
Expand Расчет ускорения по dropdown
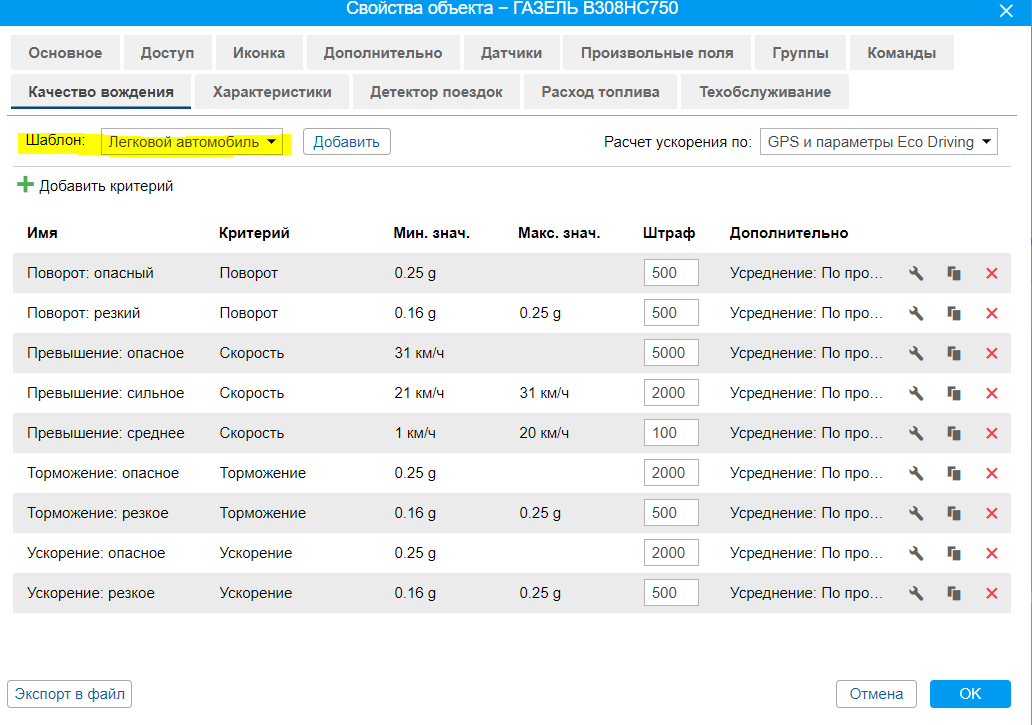878,142
